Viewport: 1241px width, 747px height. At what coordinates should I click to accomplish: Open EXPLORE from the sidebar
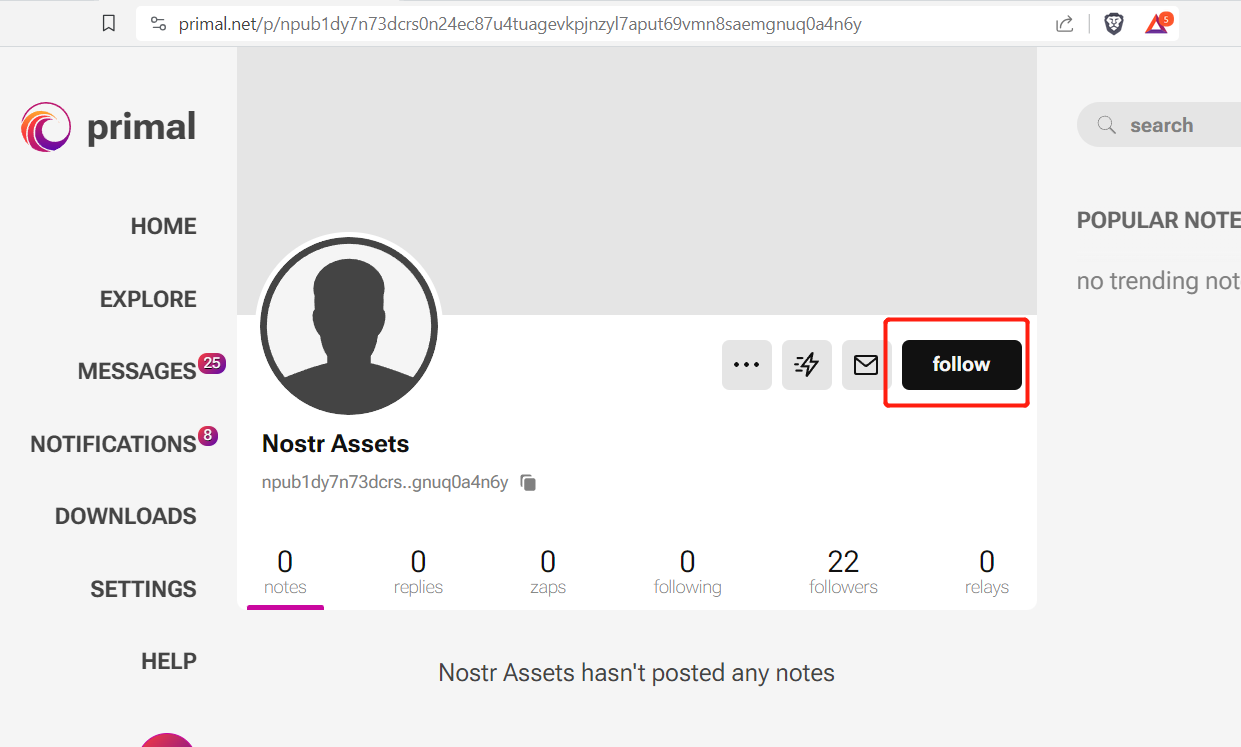point(148,299)
